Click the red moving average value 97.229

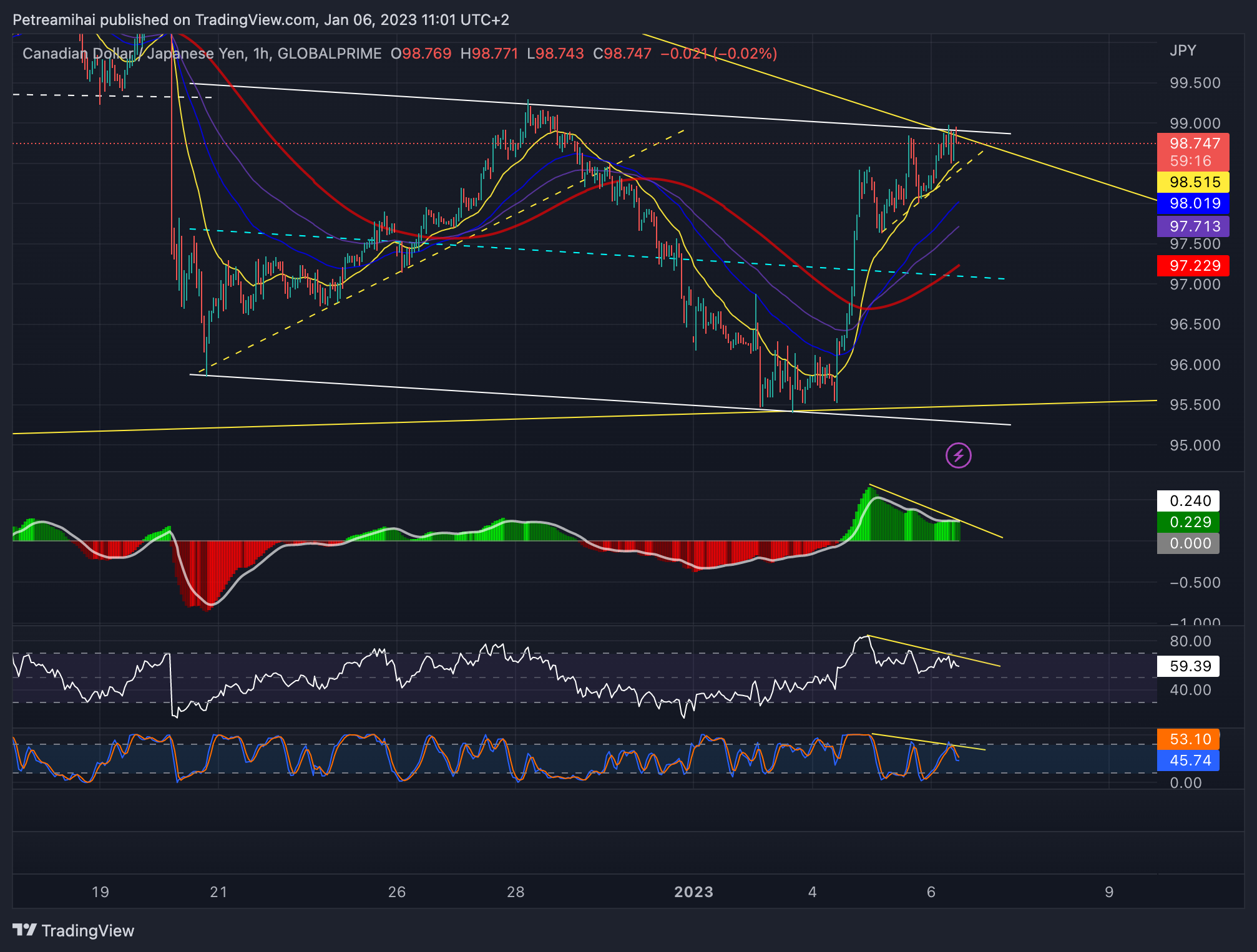pyautogui.click(x=1193, y=266)
